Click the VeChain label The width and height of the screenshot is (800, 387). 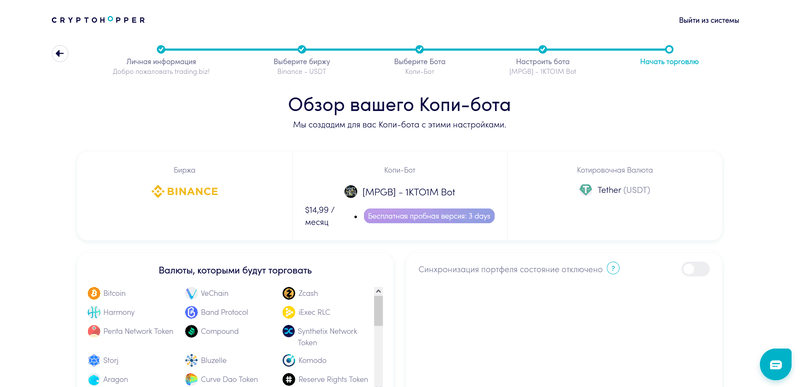tap(214, 293)
